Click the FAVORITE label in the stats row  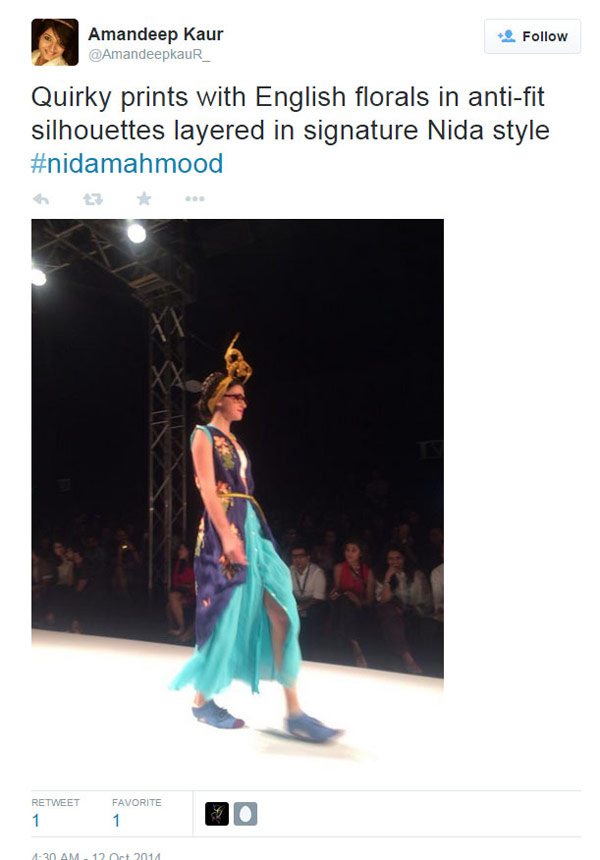137,802
